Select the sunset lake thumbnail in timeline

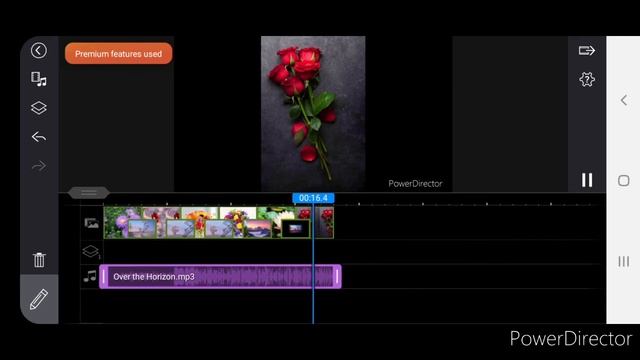pyautogui.click(x=258, y=229)
